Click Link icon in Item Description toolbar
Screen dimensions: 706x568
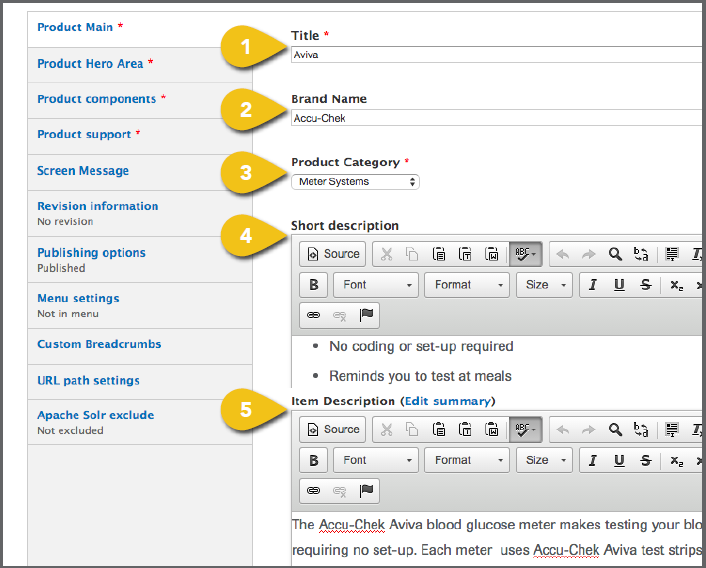click(313, 491)
